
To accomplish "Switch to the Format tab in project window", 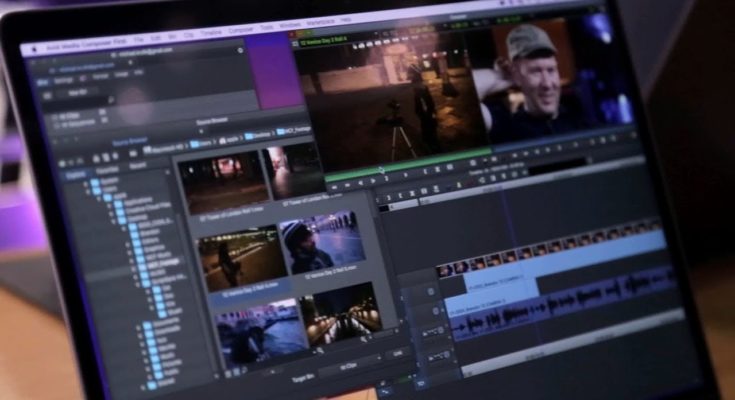I will click(x=100, y=76).
